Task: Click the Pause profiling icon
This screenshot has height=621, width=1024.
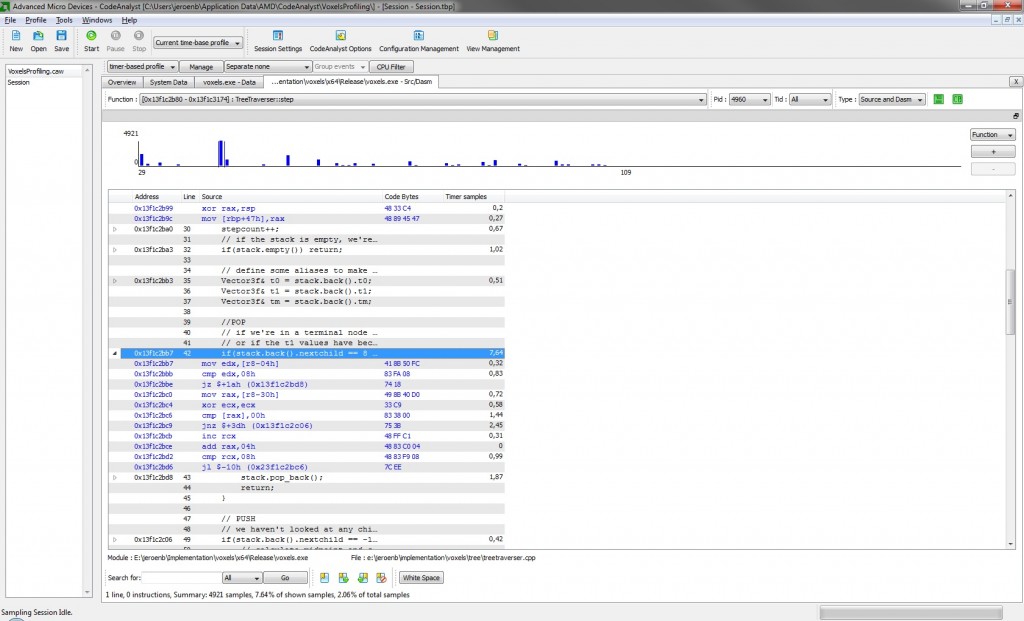Action: point(116,36)
